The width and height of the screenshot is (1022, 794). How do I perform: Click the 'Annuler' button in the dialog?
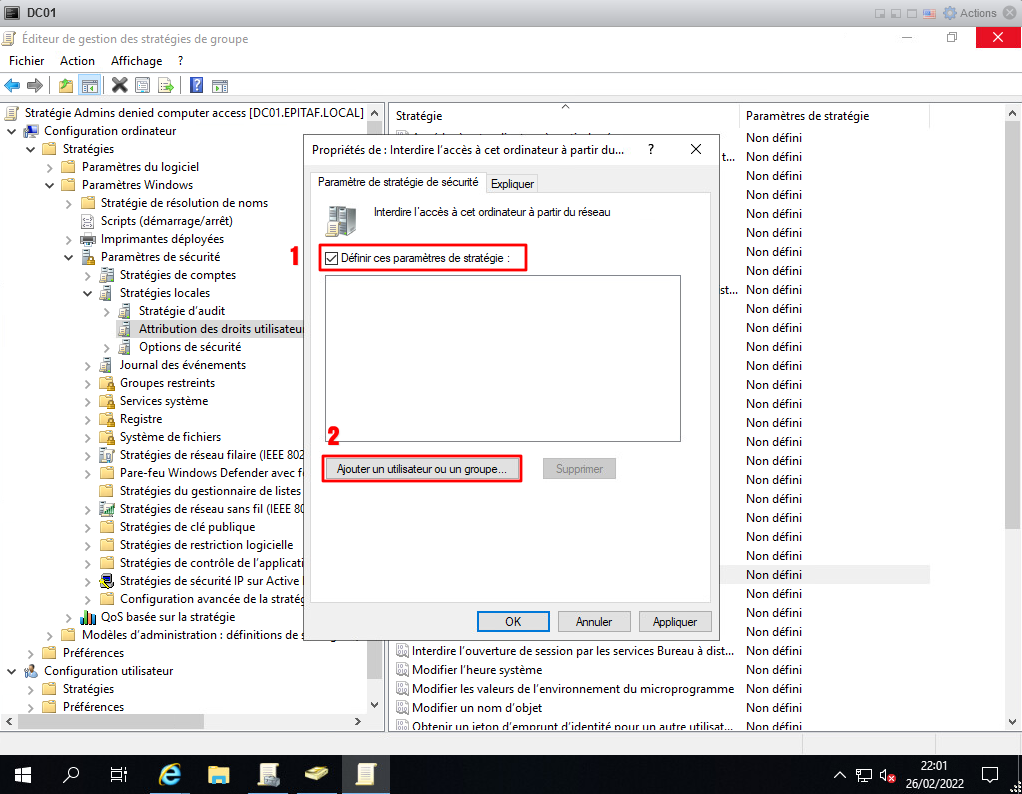pyautogui.click(x=594, y=621)
